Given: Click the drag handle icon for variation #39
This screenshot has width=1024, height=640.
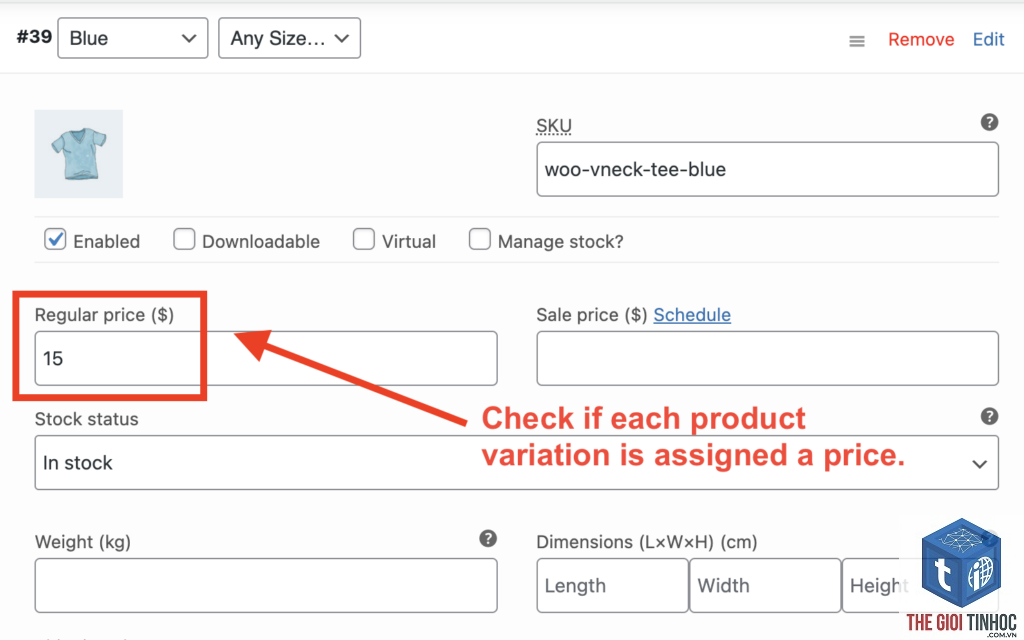Looking at the screenshot, I should click(x=857, y=41).
